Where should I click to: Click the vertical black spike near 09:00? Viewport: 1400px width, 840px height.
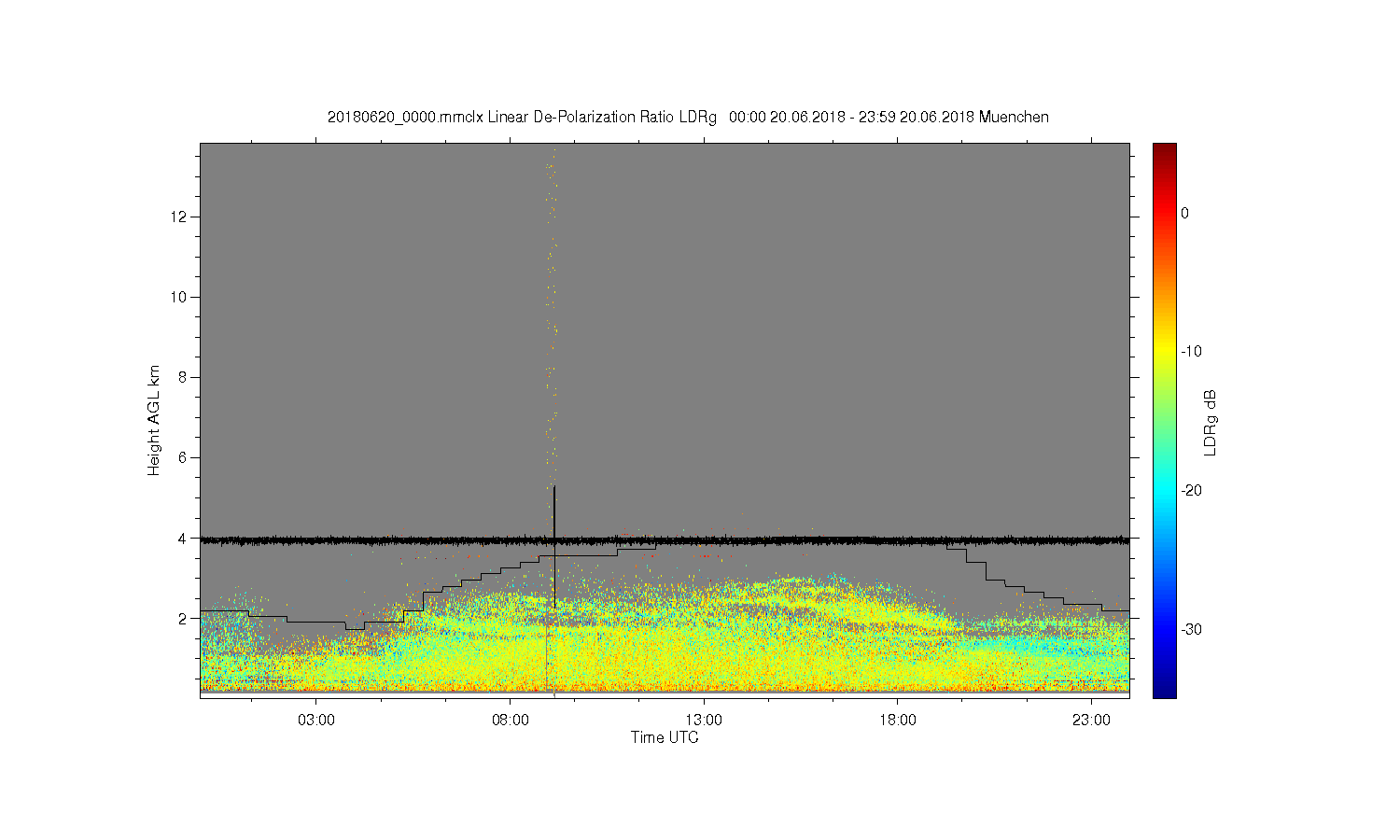(554, 547)
